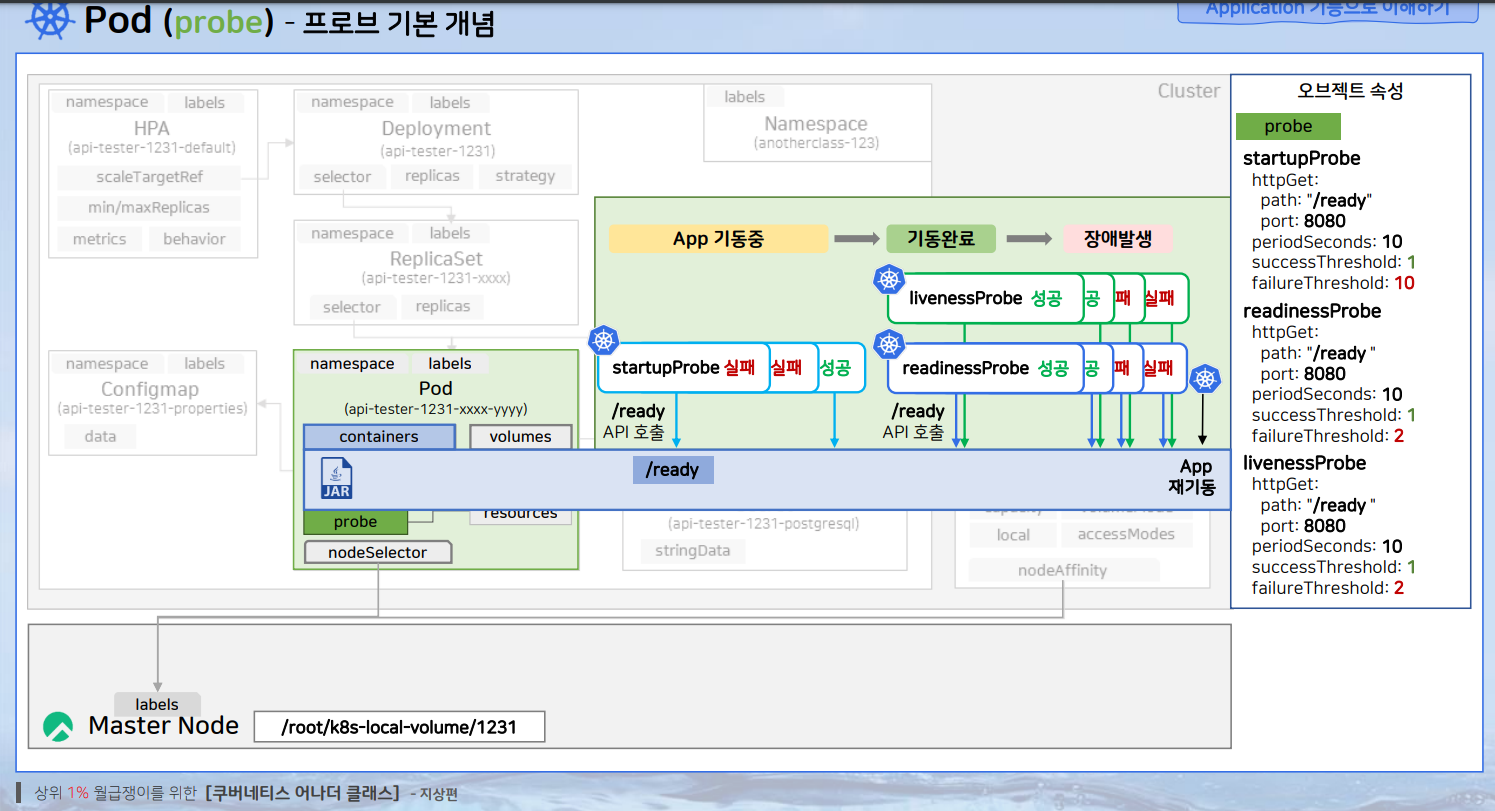Screen dimensions: 1495x811
Task: Select the green 기동완료 stage
Action: 941,239
